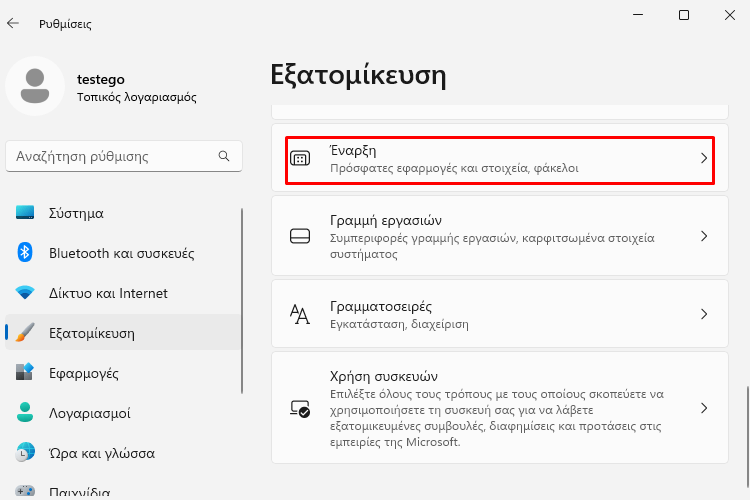The width and height of the screenshot is (750, 500).
Task: Expand the Έναρξη chevron arrow
Action: point(704,158)
